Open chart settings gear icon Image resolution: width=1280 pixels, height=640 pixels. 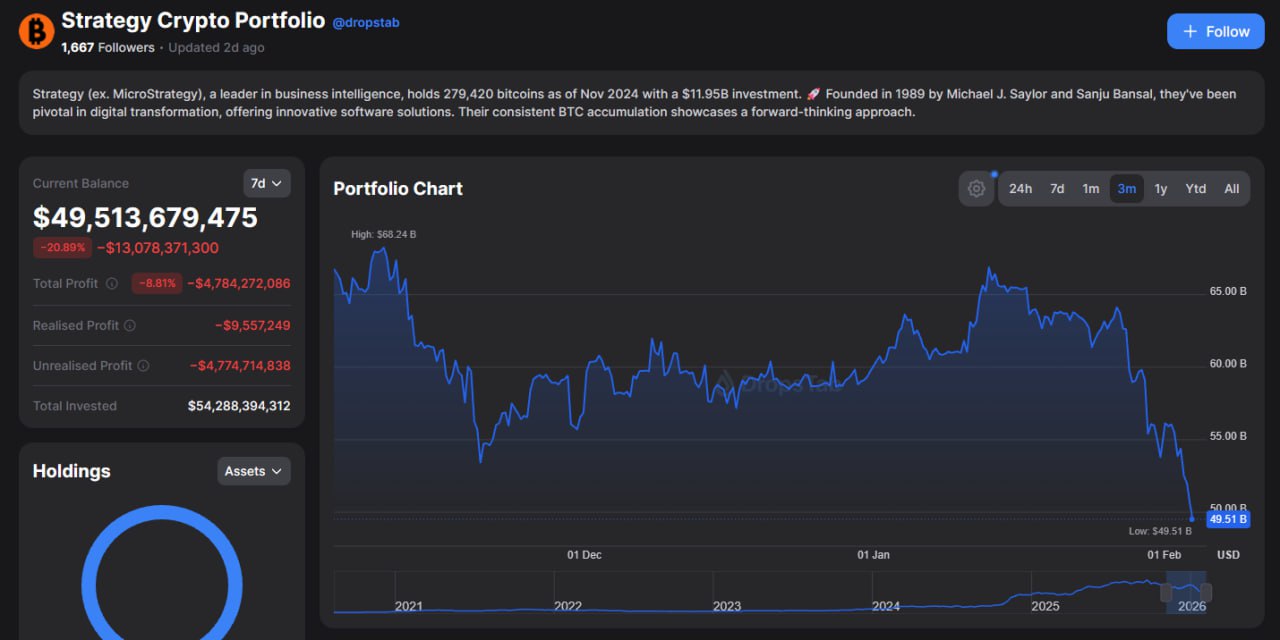(x=976, y=189)
